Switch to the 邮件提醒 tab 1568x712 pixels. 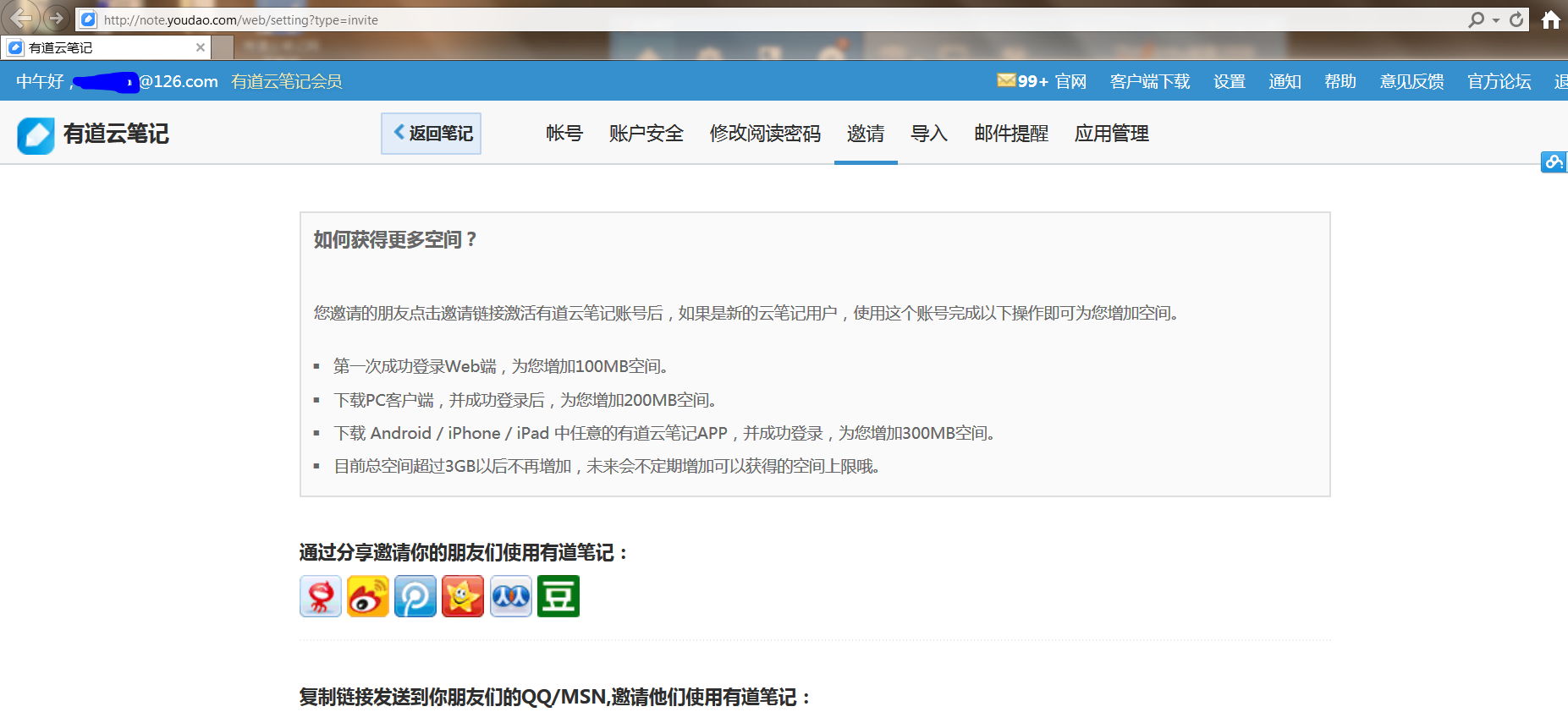point(1011,134)
